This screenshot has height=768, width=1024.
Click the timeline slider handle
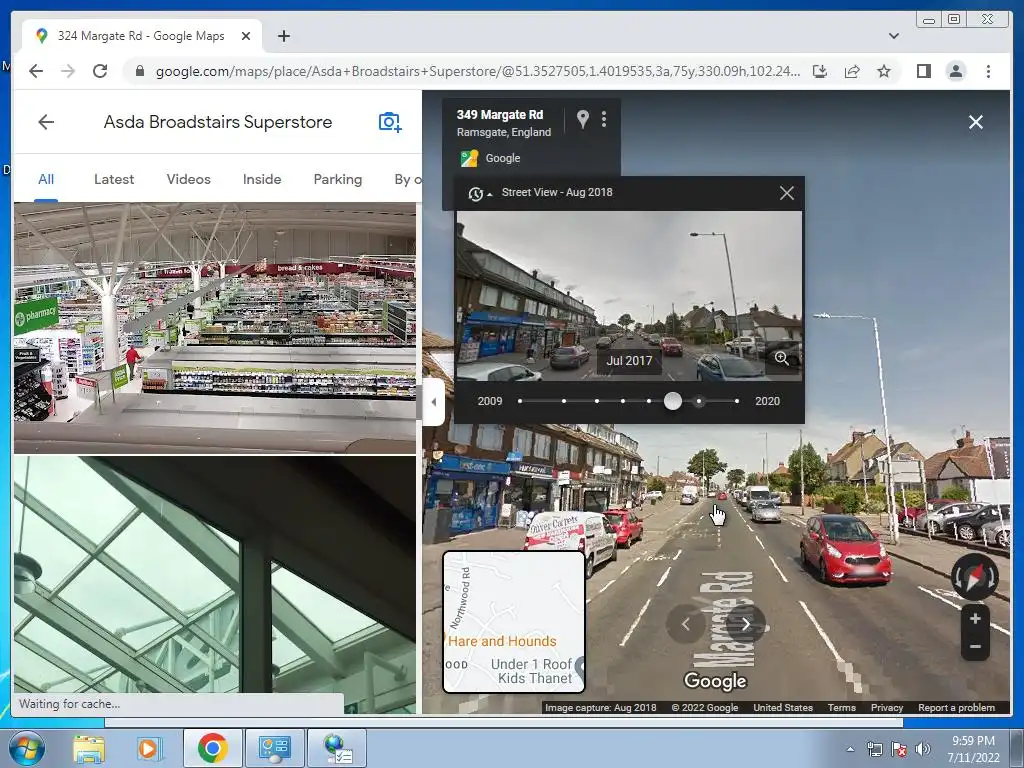point(673,401)
